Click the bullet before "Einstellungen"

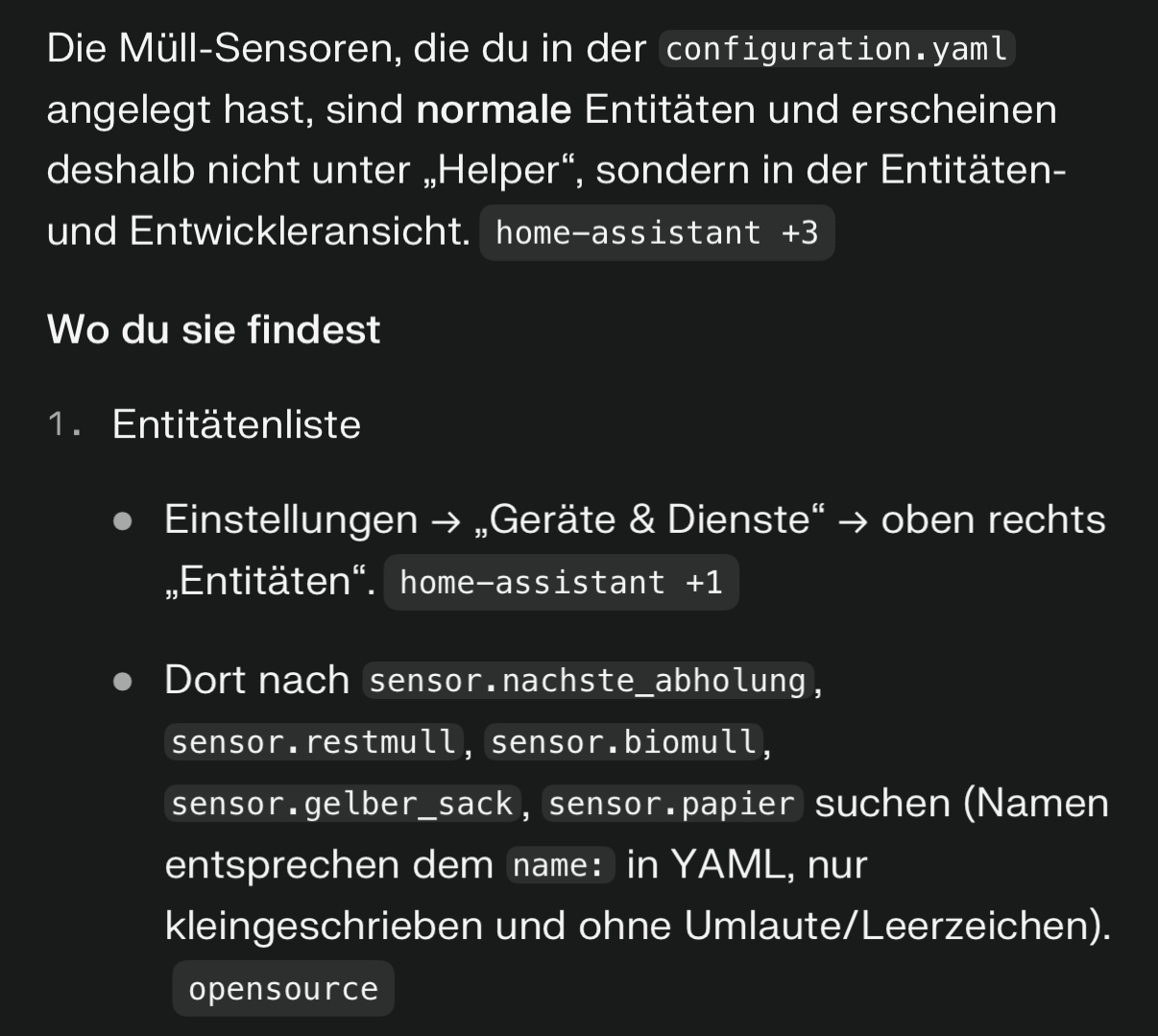pos(122,520)
